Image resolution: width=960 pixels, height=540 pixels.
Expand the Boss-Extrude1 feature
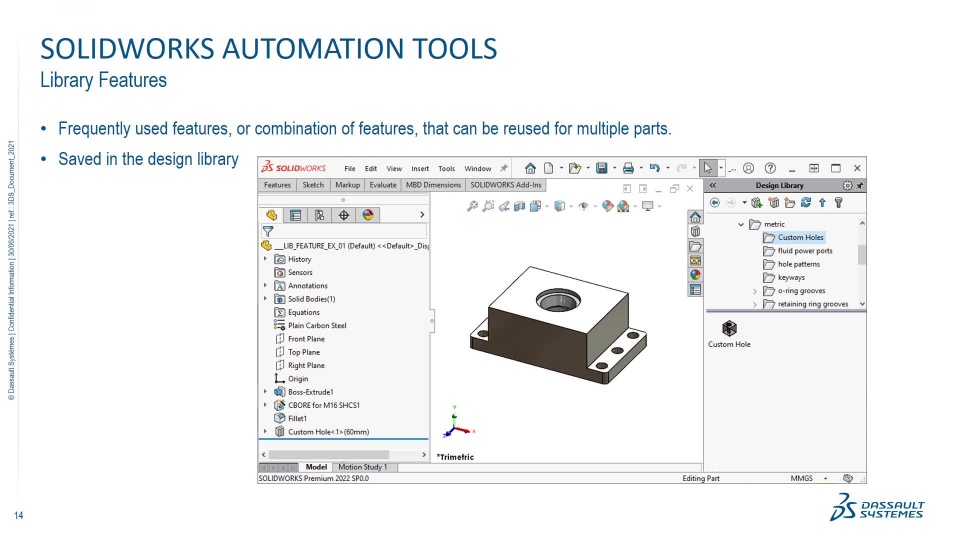(265, 392)
